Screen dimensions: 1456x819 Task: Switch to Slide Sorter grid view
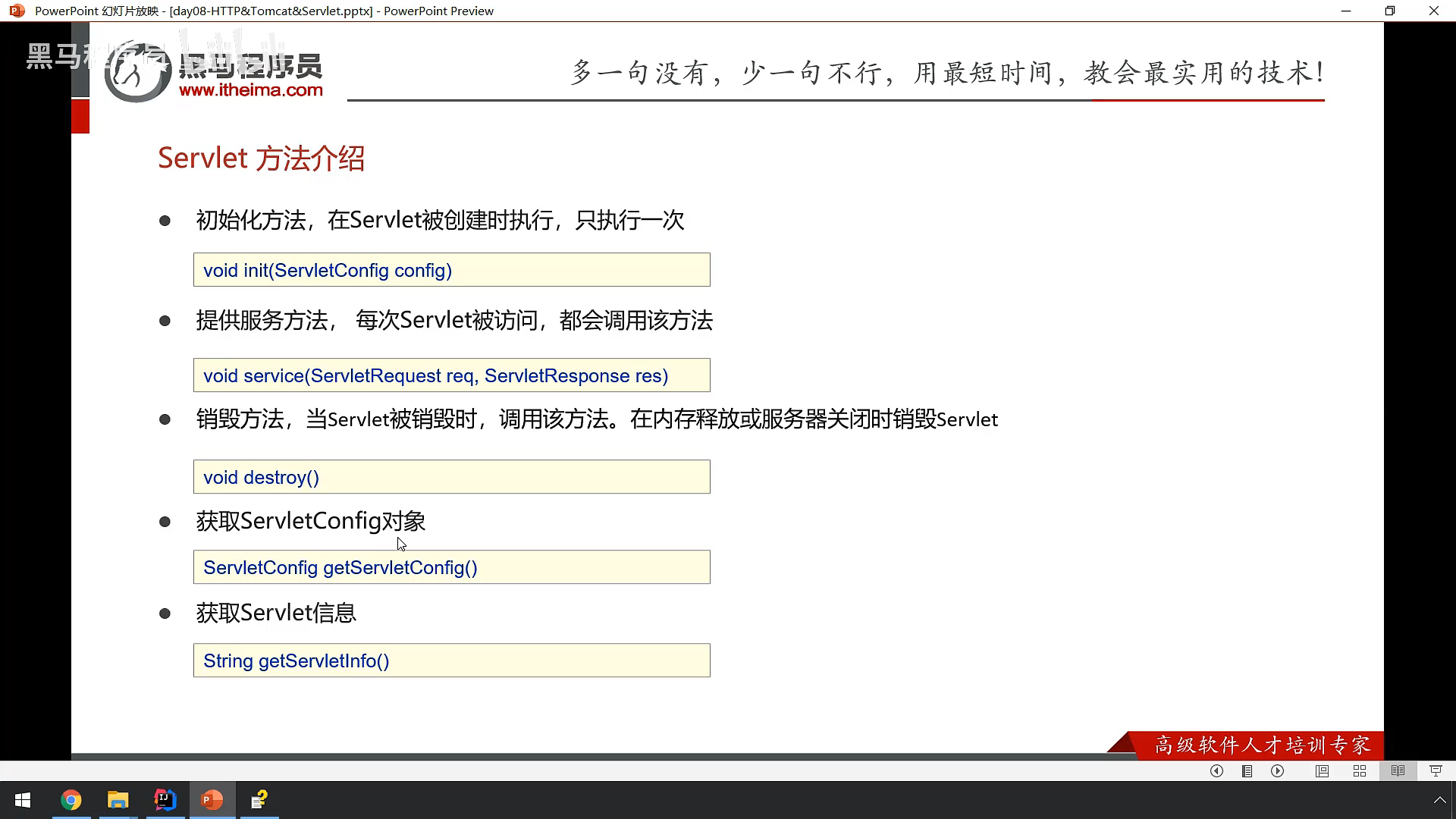pos(1360,771)
